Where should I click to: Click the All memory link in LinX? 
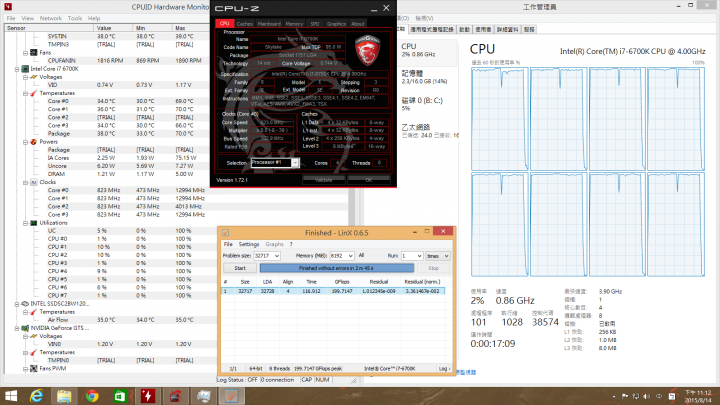click(x=361, y=255)
